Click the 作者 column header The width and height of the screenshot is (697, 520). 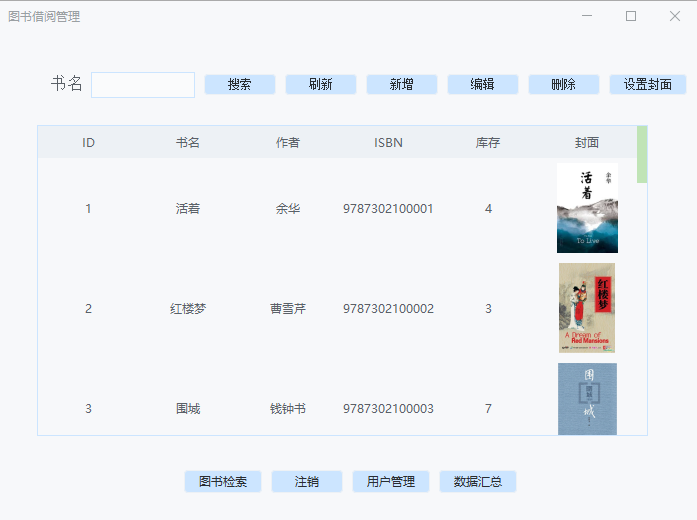click(288, 143)
